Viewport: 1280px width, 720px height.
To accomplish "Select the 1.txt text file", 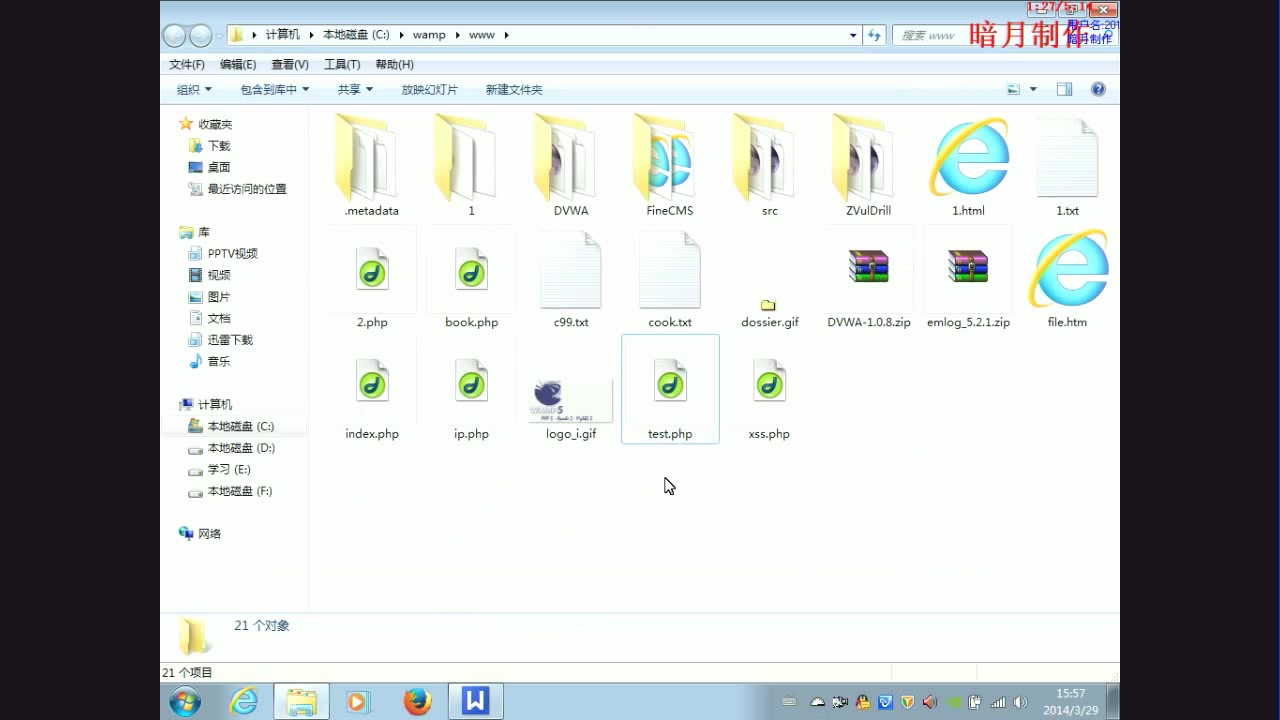I will pyautogui.click(x=1067, y=165).
